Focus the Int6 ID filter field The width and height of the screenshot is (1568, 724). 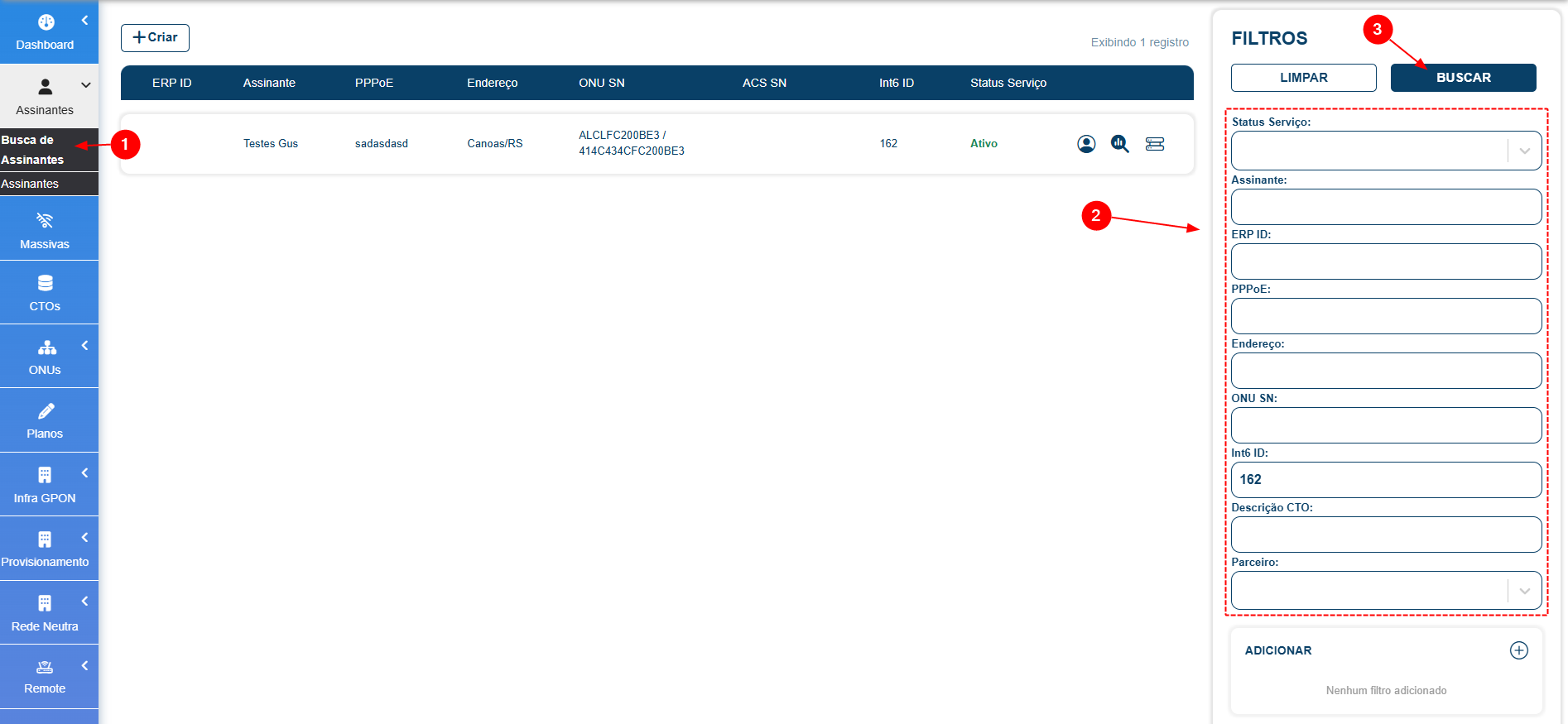(x=1386, y=480)
